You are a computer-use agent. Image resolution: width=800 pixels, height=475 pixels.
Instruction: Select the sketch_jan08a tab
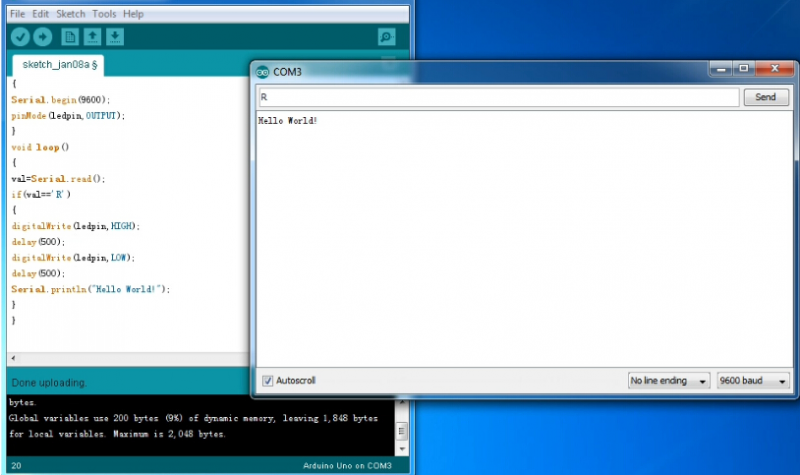[x=58, y=64]
